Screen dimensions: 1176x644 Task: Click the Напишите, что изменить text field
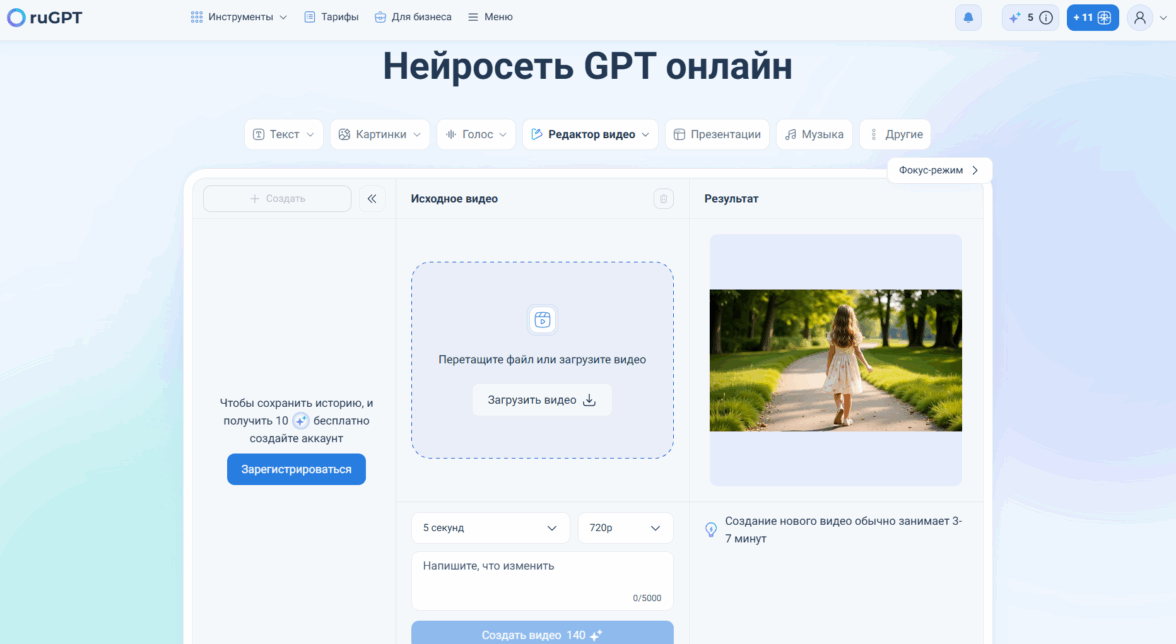pyautogui.click(x=542, y=581)
